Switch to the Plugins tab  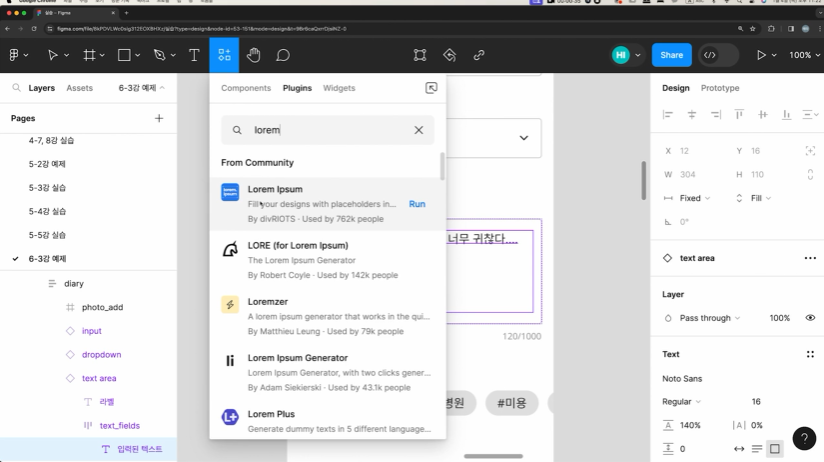pyautogui.click(x=297, y=88)
